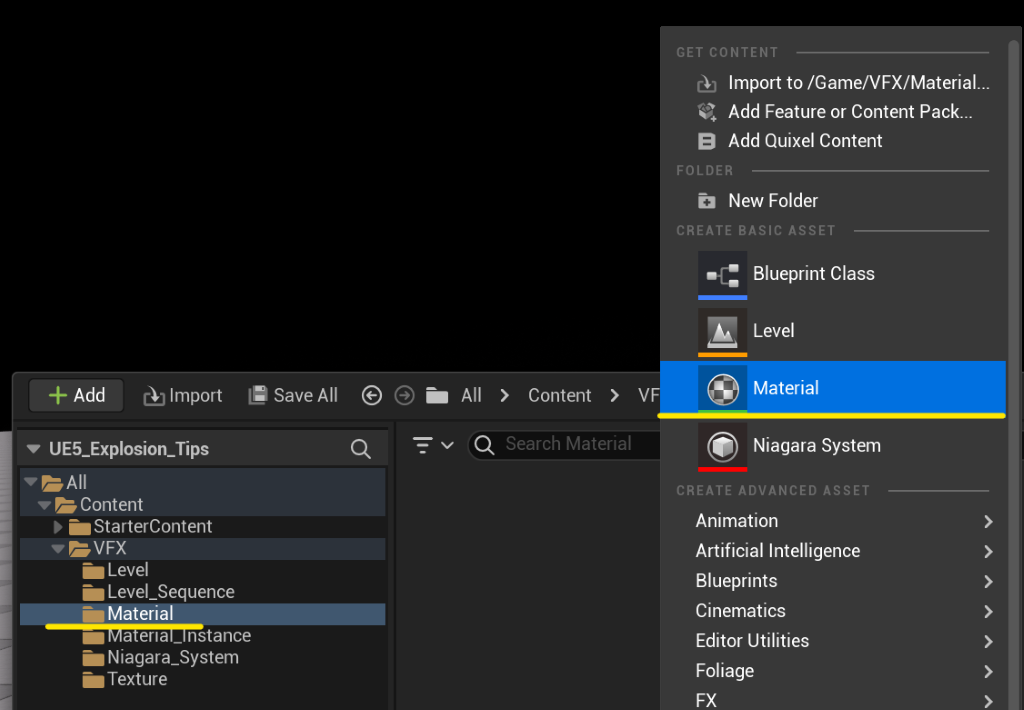Select the All breadcrumb segment
Screen dimensions: 1024x710
pyautogui.click(x=471, y=395)
